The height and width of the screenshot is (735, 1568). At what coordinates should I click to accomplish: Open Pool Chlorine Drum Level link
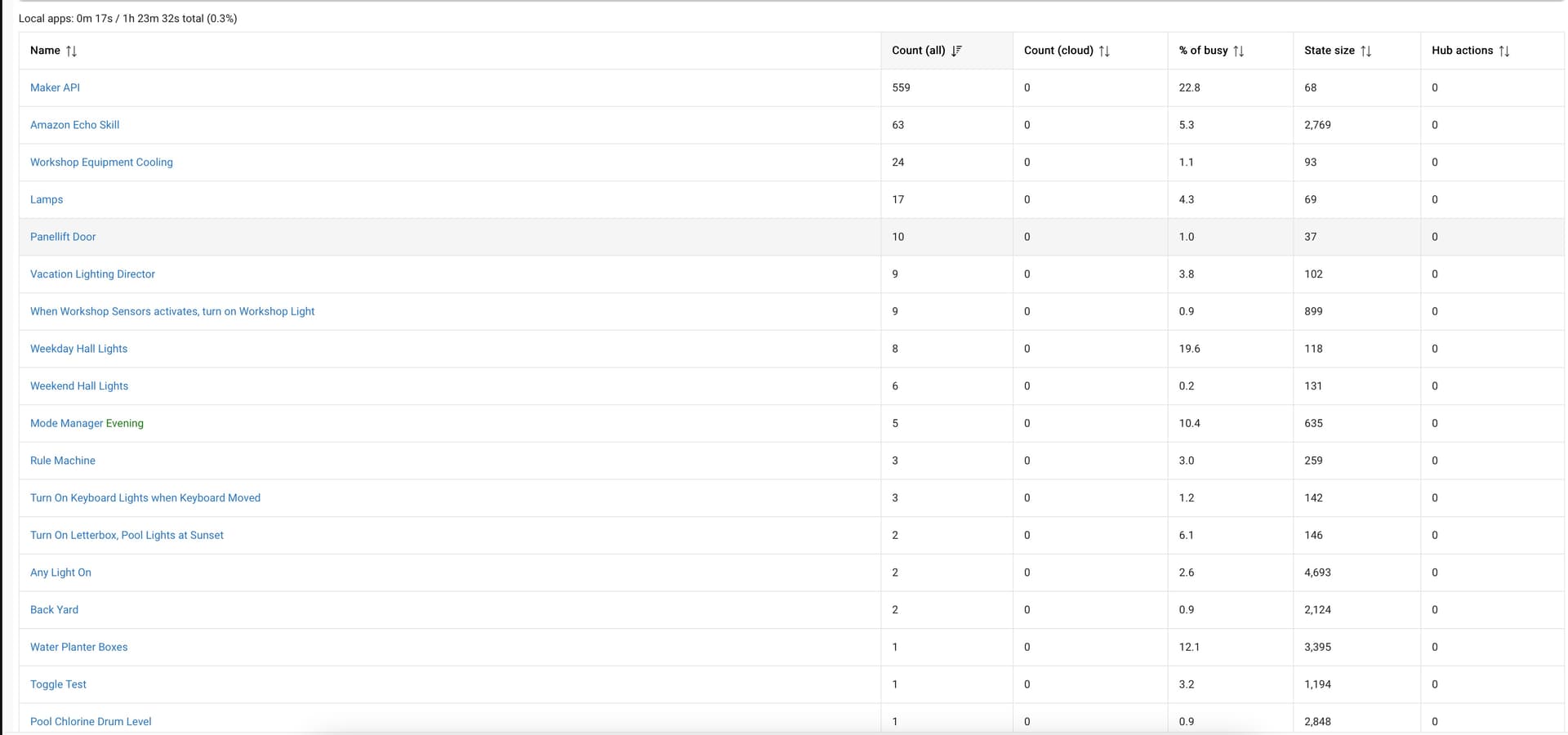[91, 721]
